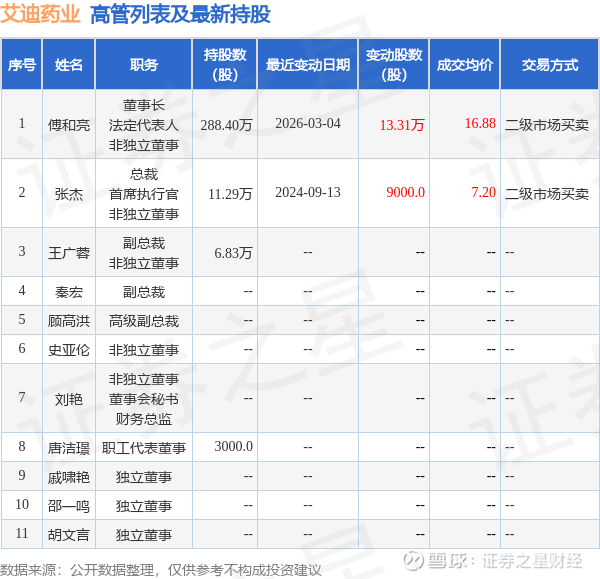Click the name 史亚伦
The height and width of the screenshot is (579, 600).
[x=69, y=350]
